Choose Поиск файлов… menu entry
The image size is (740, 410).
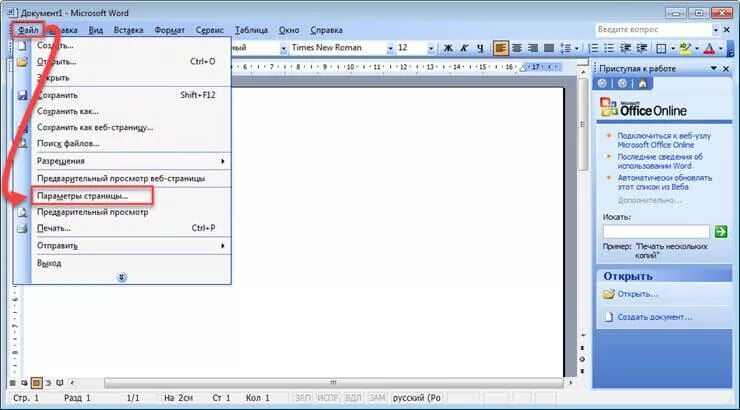pyautogui.click(x=132, y=143)
